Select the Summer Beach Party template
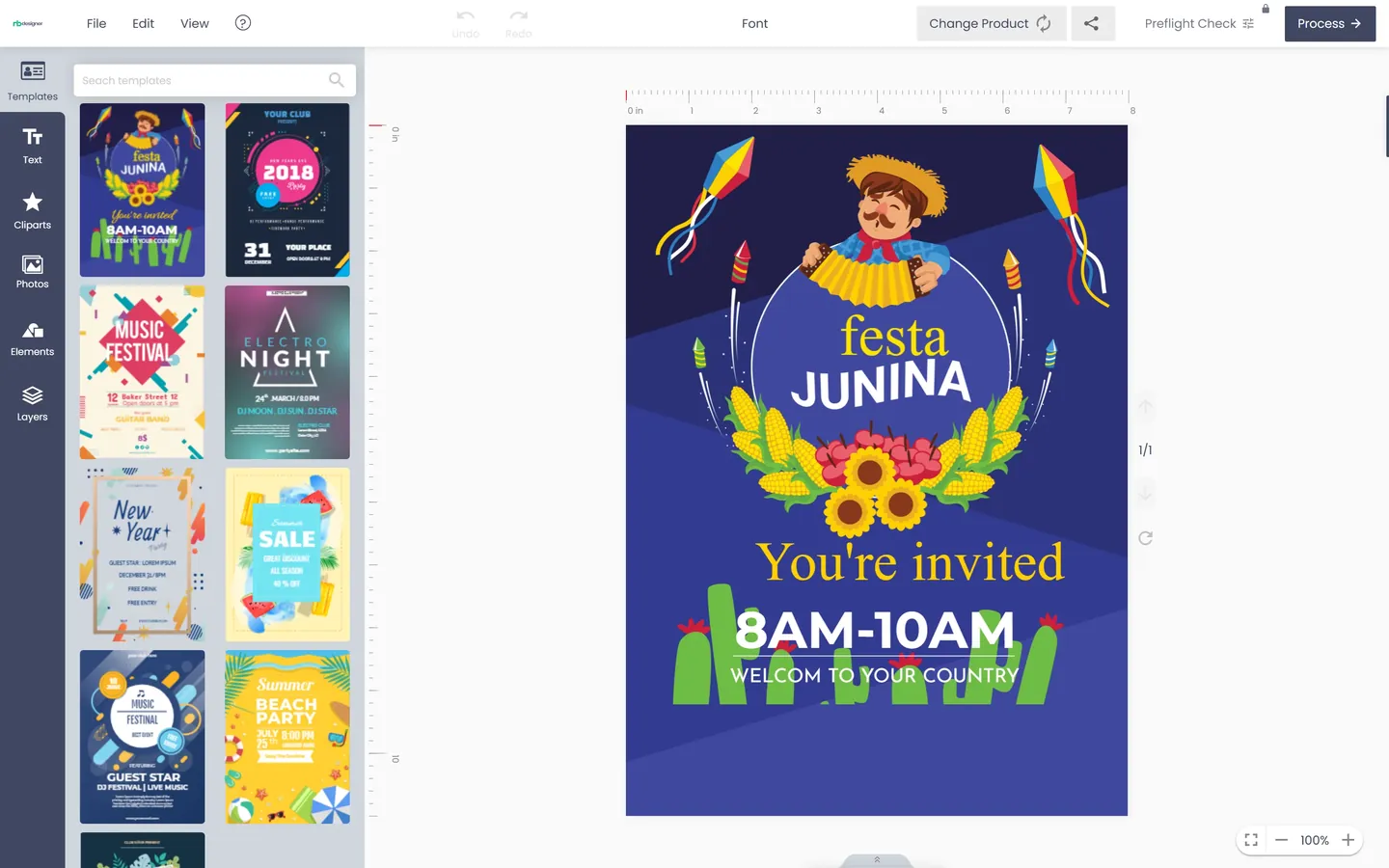 tap(287, 737)
